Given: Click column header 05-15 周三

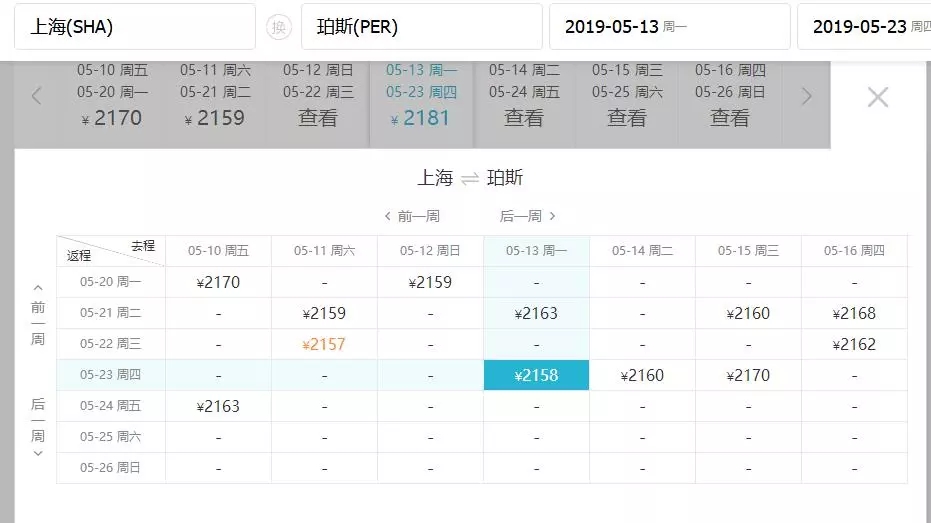Looking at the screenshot, I should point(748,251).
